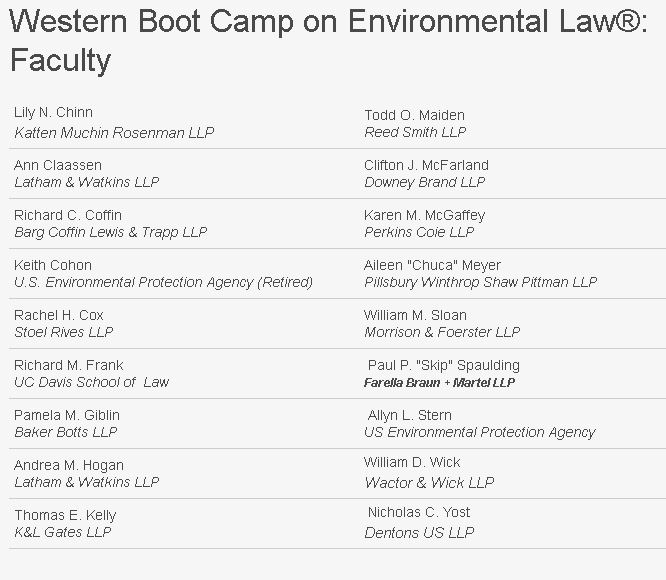Click Todd O. Maiden's name
666x580 pixels.
[414, 115]
